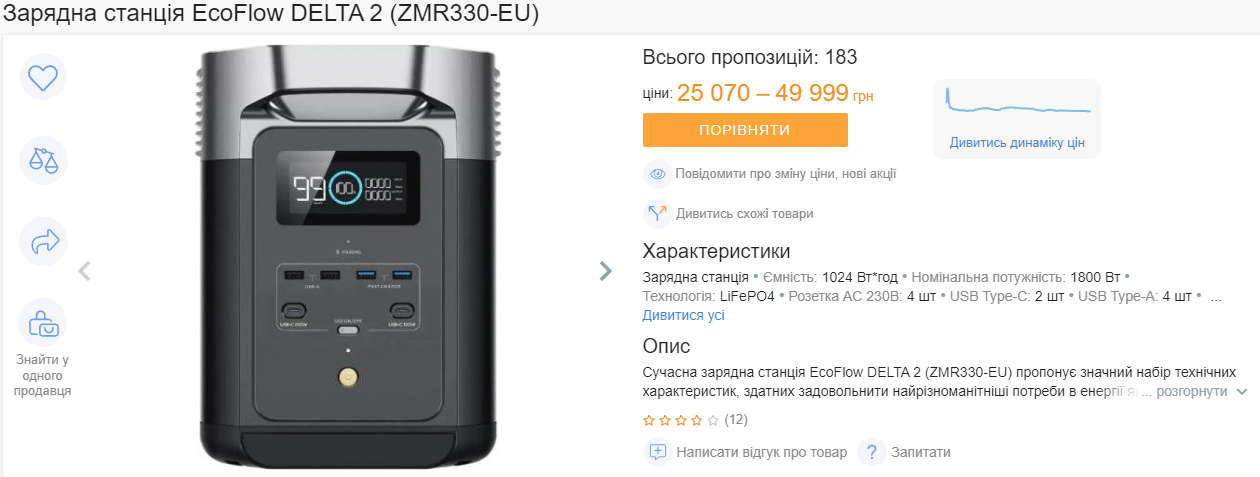Image resolution: width=1260 pixels, height=477 pixels.
Task: Add to comparison with scales icon
Action: tap(43, 158)
